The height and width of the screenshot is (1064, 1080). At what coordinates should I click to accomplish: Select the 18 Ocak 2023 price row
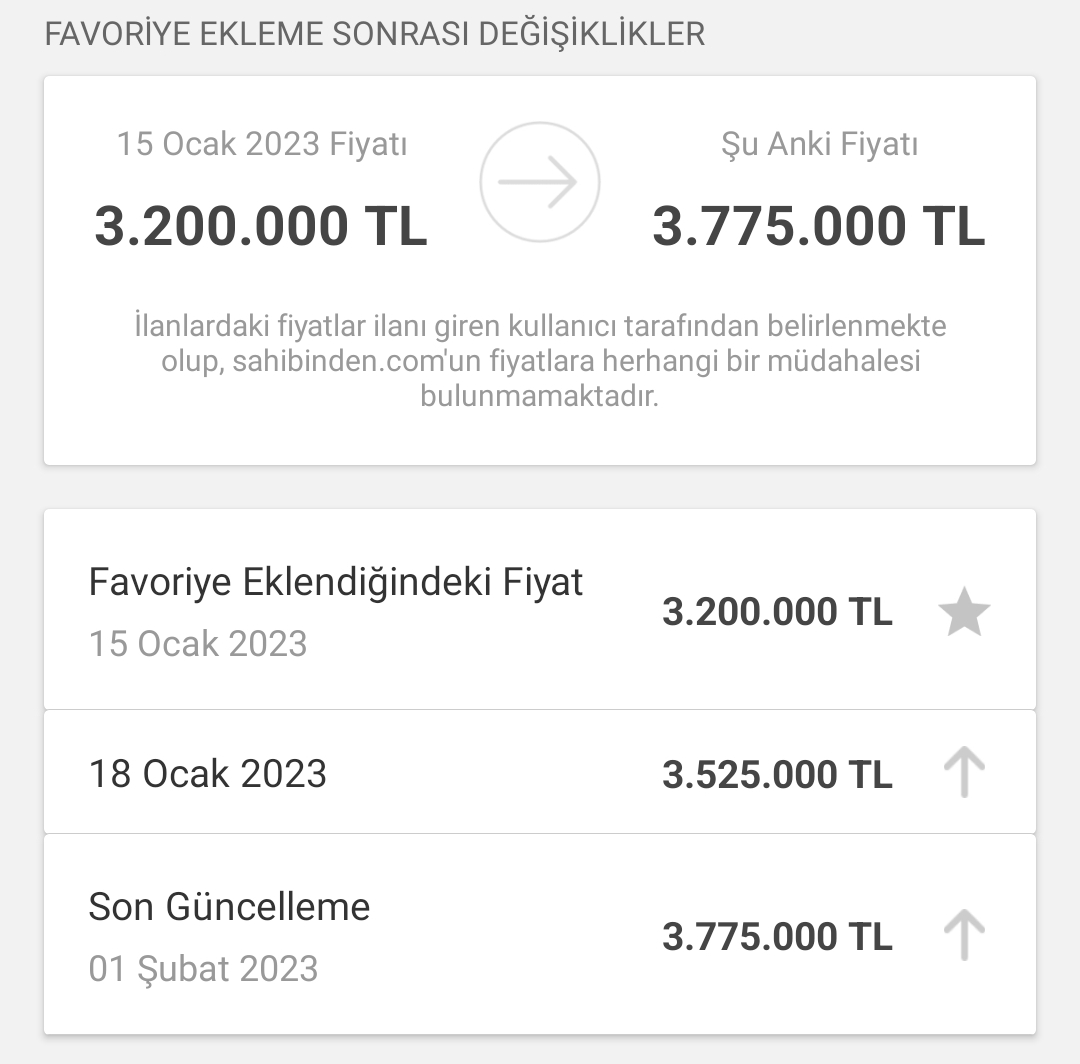[540, 772]
